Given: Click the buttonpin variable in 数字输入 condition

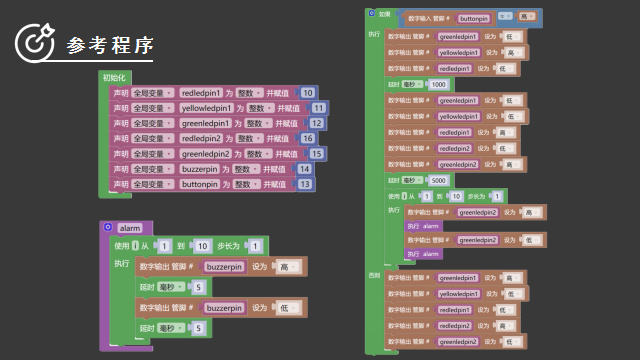Looking at the screenshot, I should click(473, 19).
